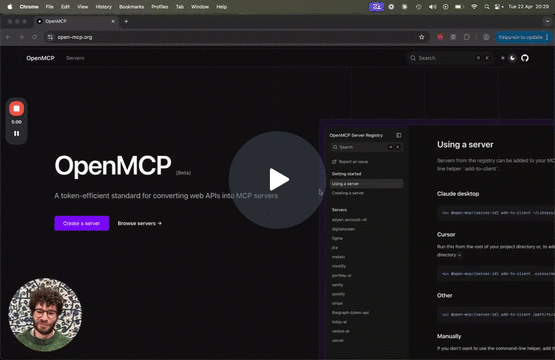Open the thegraph-token-api server entry
This screenshot has height=360, width=555.
click(x=350, y=313)
